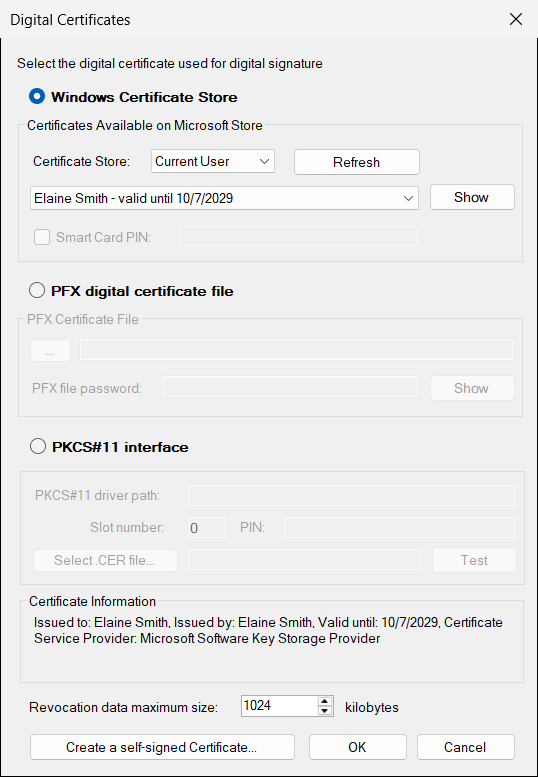This screenshot has height=777, width=538.
Task: Click the PFX file browse ellipsis button
Action: [51, 351]
